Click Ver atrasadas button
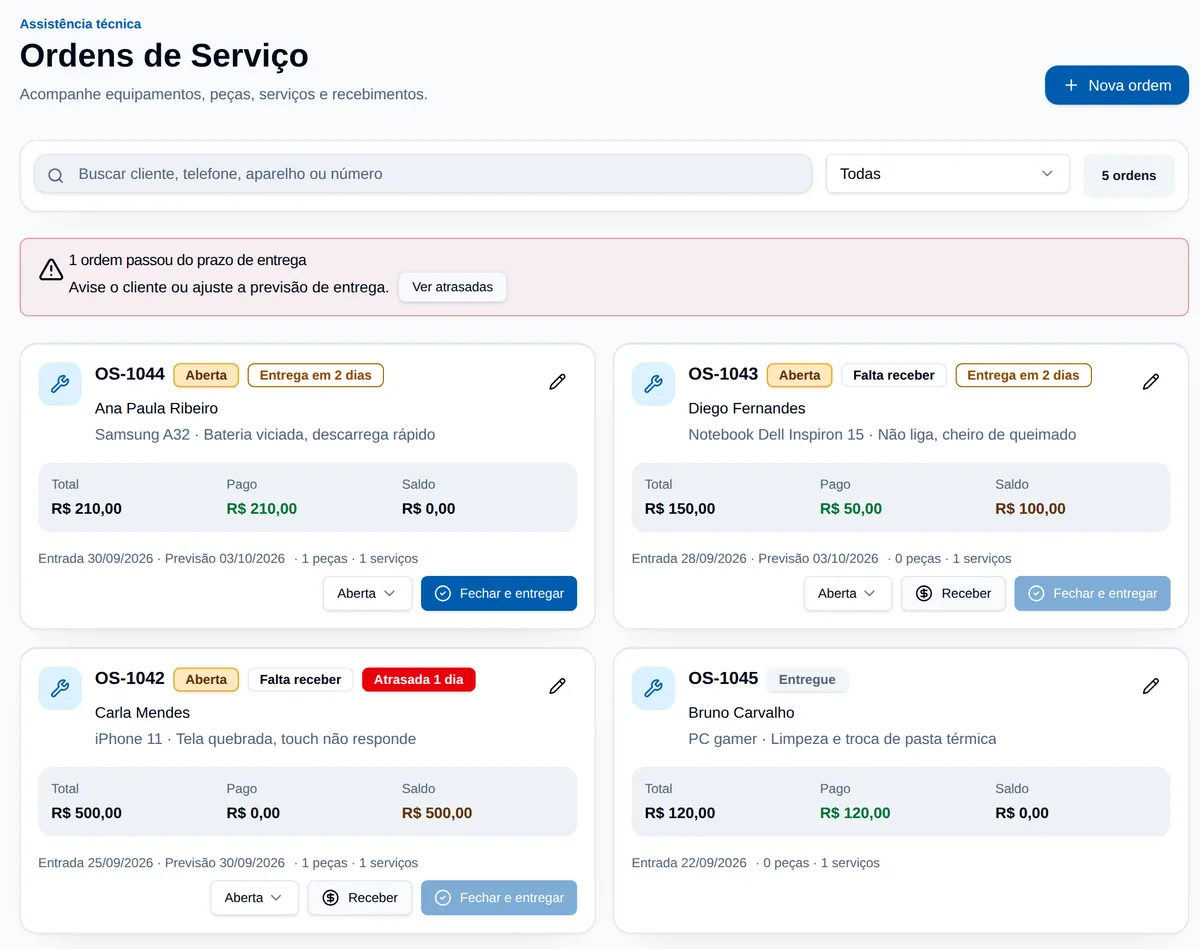Screen dimensions: 1200x949 [x=453, y=287]
